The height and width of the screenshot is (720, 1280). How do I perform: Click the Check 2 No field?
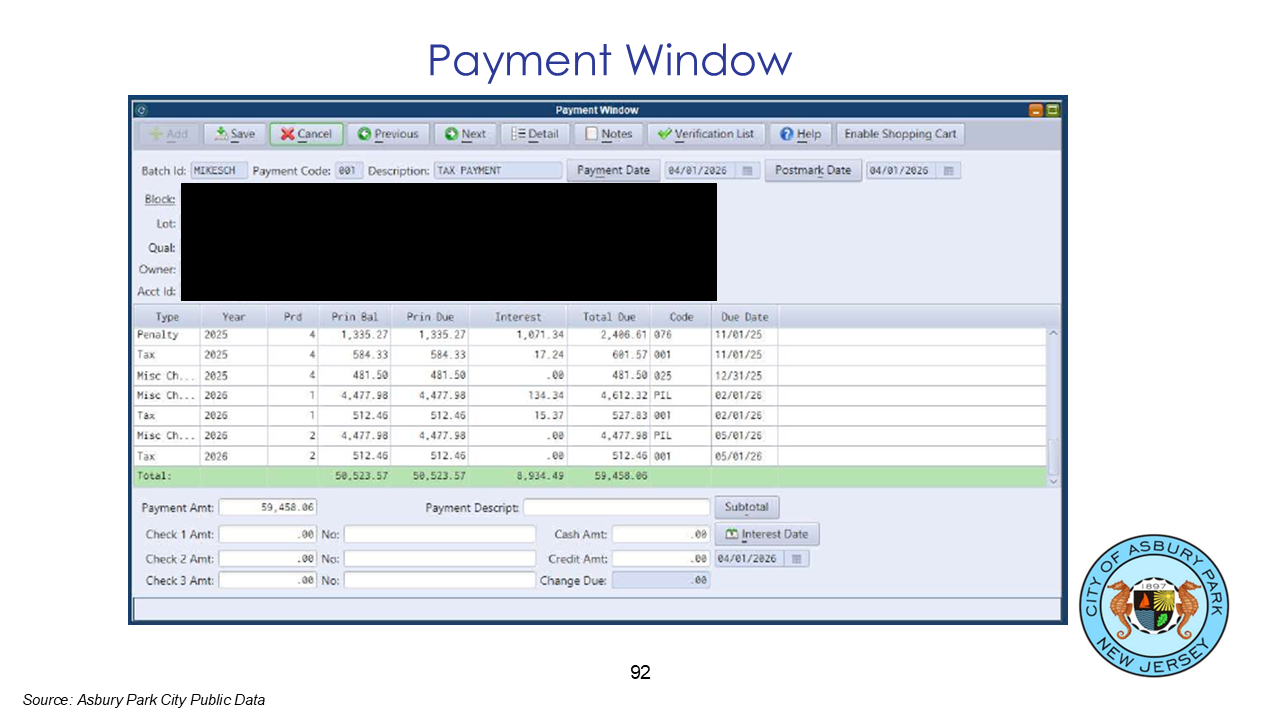coord(440,559)
